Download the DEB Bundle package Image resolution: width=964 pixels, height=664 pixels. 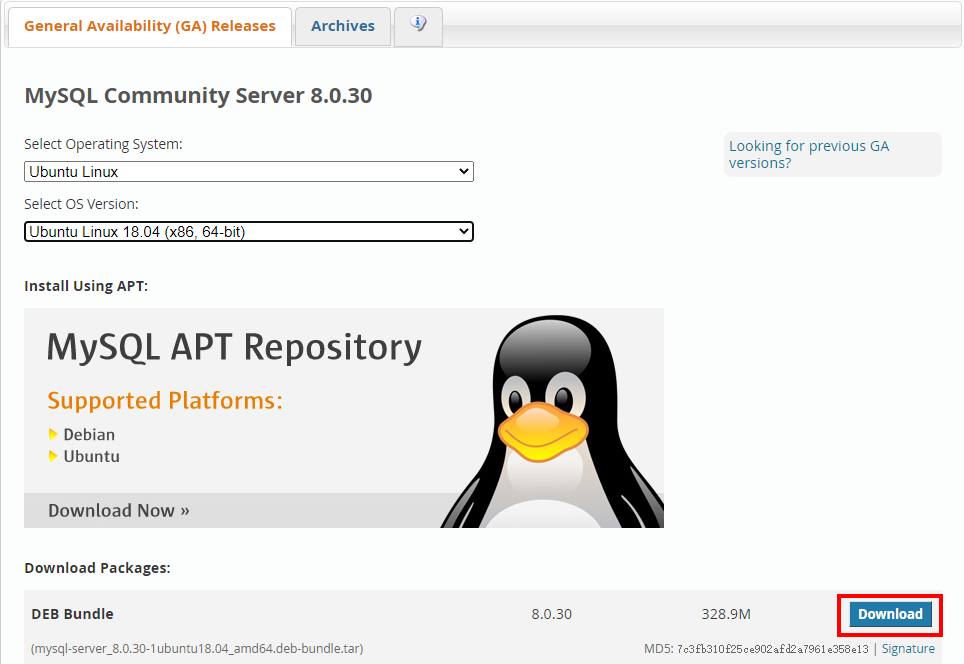pos(890,614)
